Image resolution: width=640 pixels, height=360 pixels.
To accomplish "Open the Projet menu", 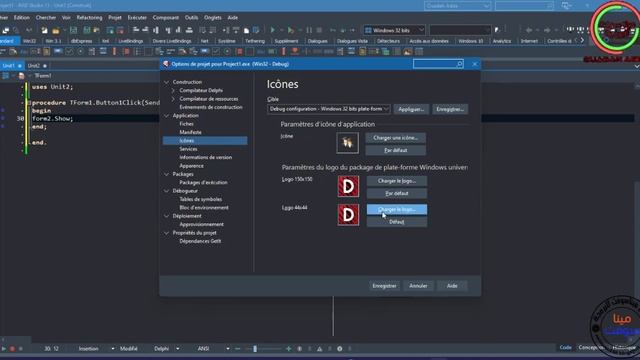I will click(115, 18).
